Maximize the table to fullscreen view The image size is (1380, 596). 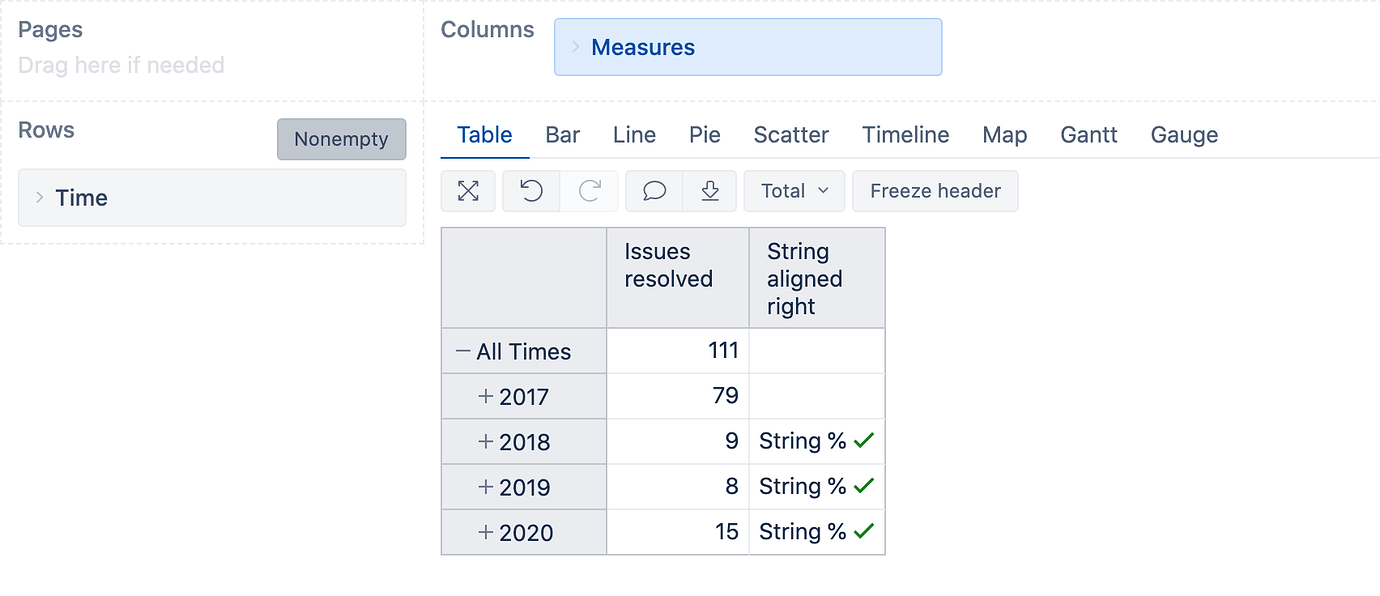pyautogui.click(x=468, y=191)
